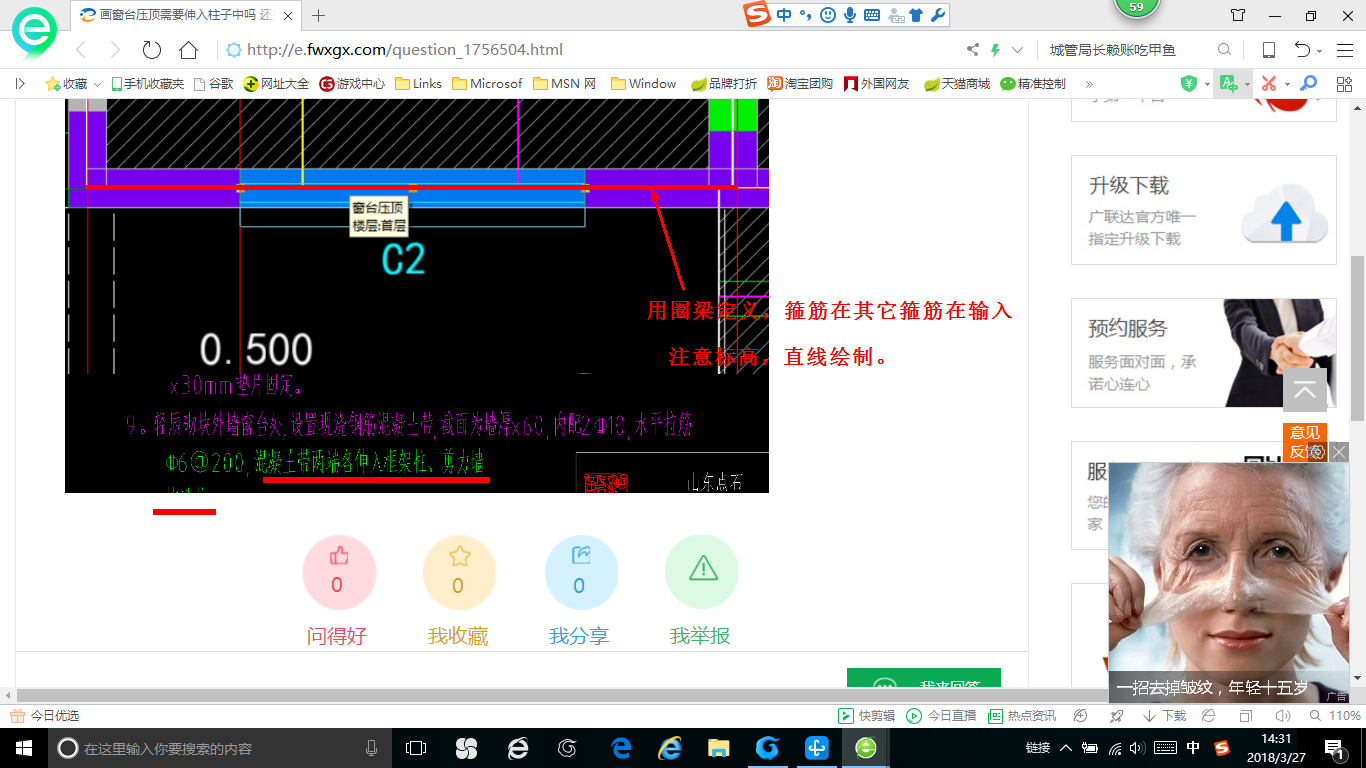Click the address bar URL field
The image size is (1366, 768).
590,50
